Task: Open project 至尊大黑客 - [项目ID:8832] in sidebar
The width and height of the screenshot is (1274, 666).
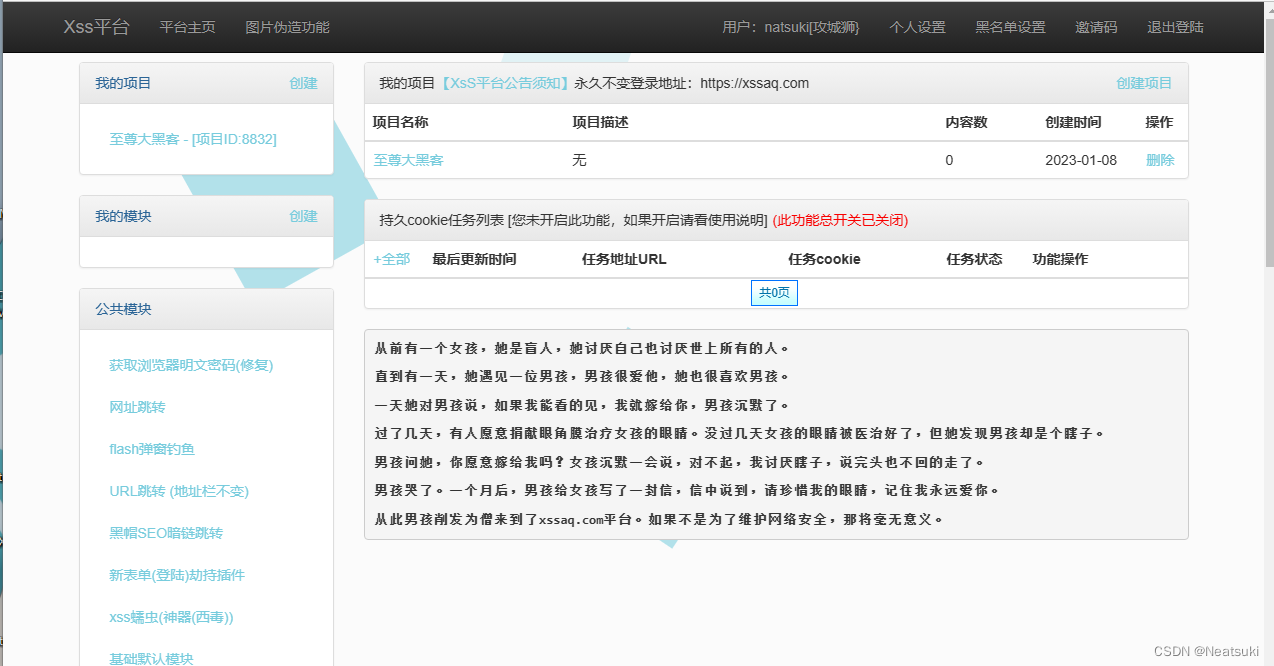Action: tap(193, 139)
